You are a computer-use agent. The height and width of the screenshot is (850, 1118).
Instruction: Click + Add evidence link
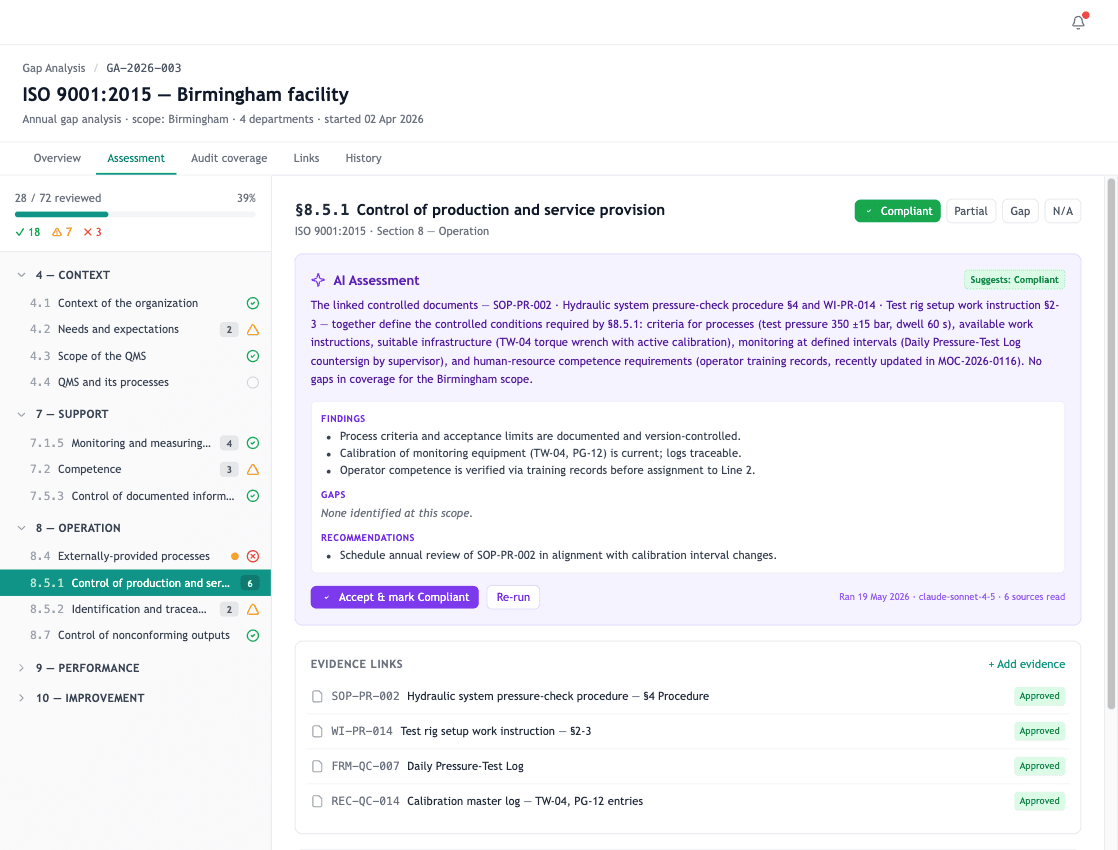coord(1026,664)
